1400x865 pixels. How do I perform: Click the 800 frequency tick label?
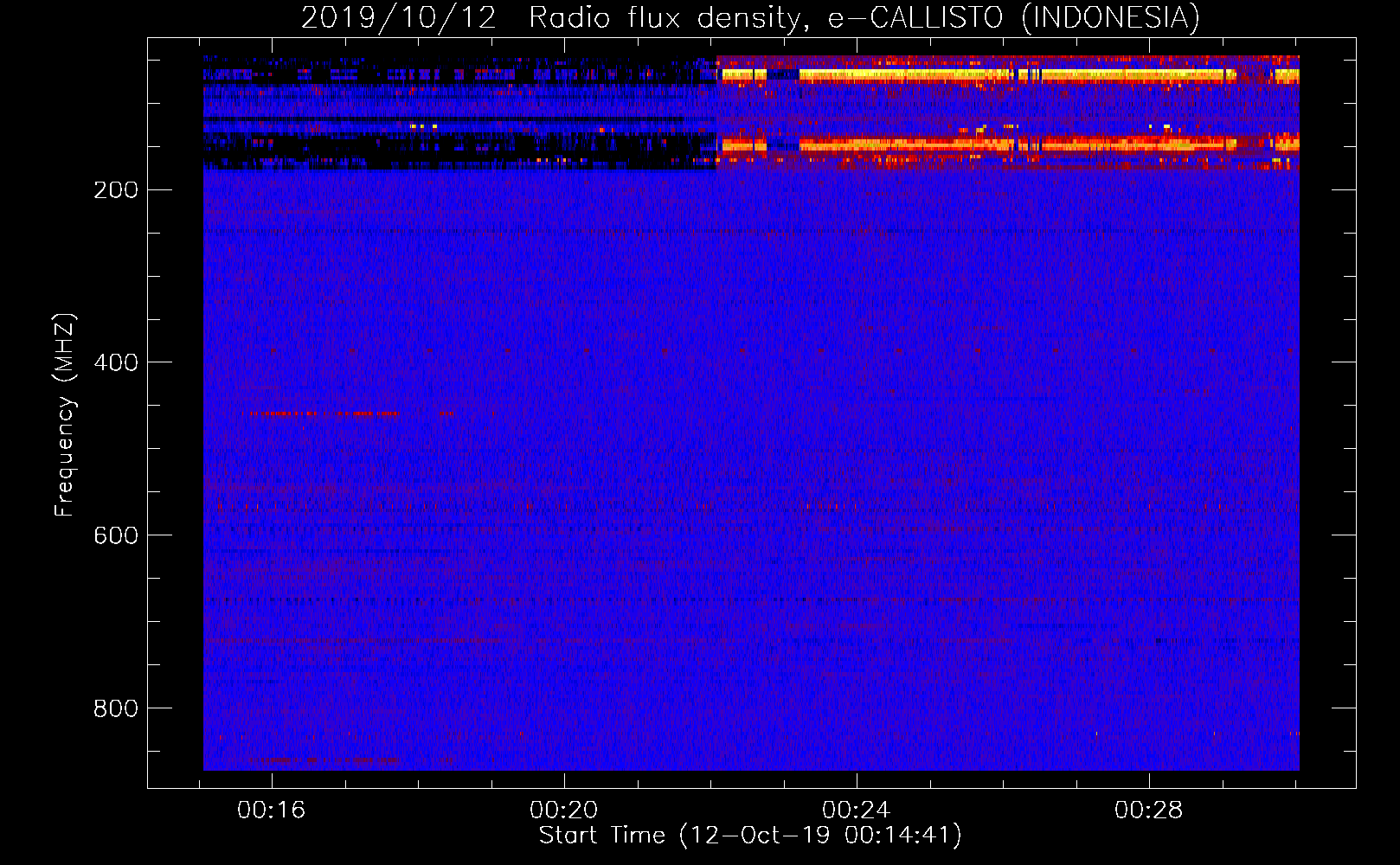pos(116,708)
